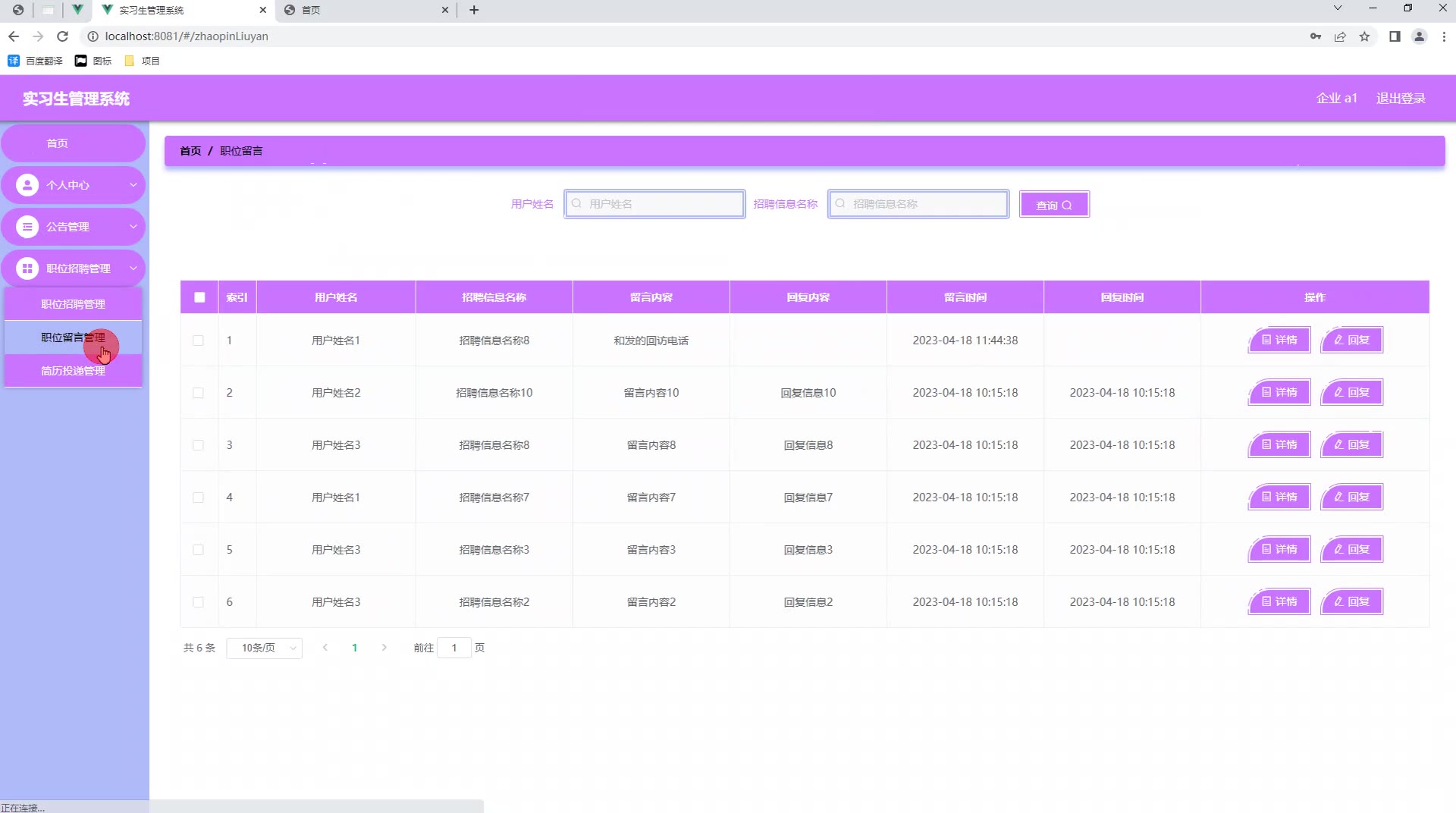Click the browser reload page icon

tap(63, 36)
